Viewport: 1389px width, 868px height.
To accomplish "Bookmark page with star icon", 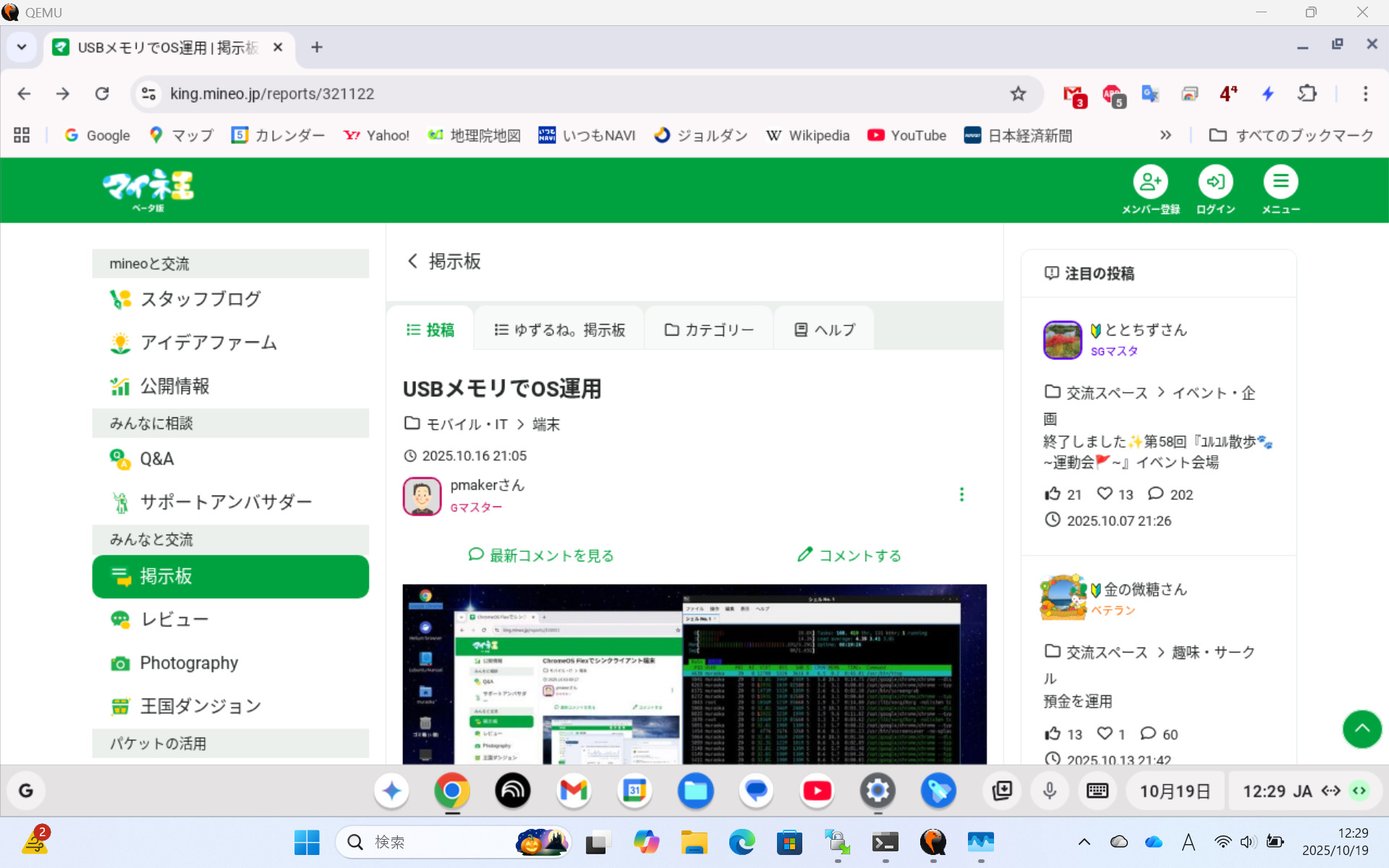I will [x=1018, y=94].
